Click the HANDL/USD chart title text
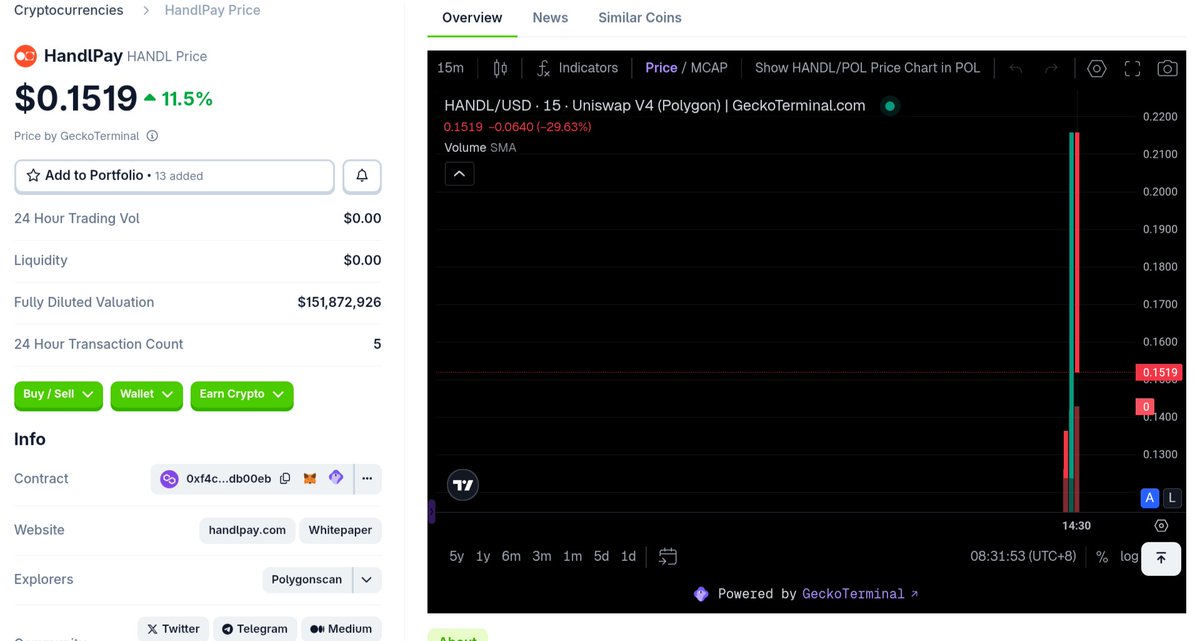 point(655,106)
